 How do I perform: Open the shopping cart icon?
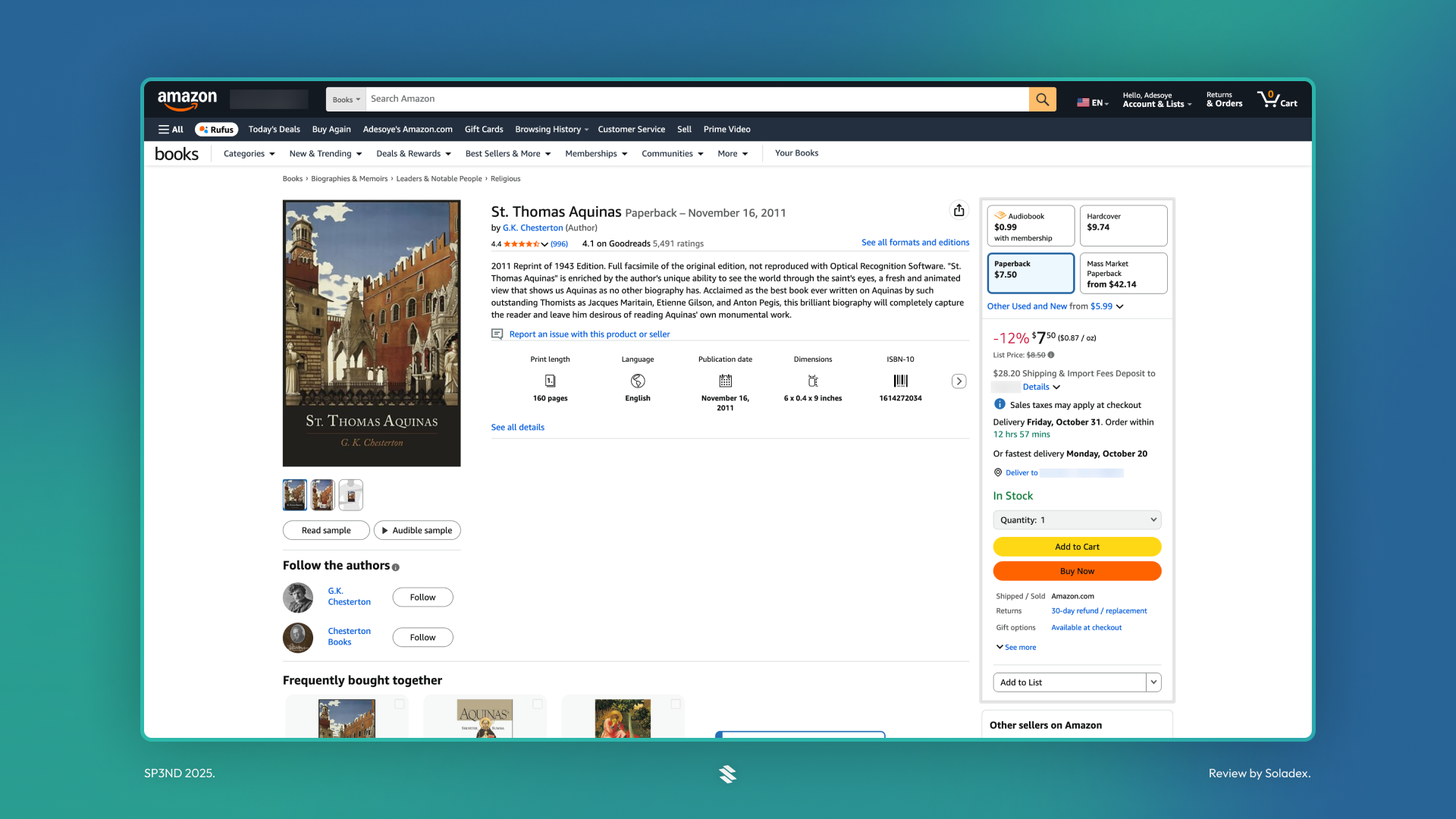[x=1276, y=99]
